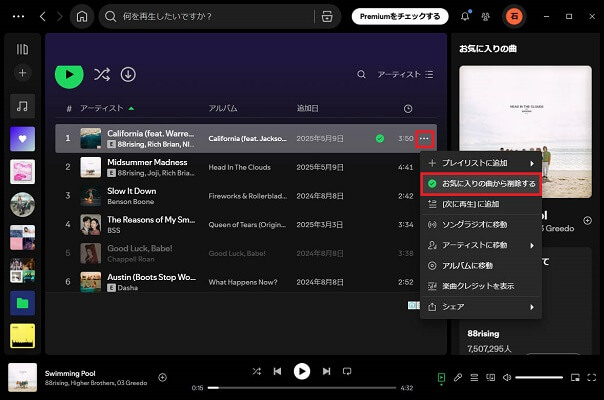
Task: Search within the playlist
Action: click(x=361, y=74)
